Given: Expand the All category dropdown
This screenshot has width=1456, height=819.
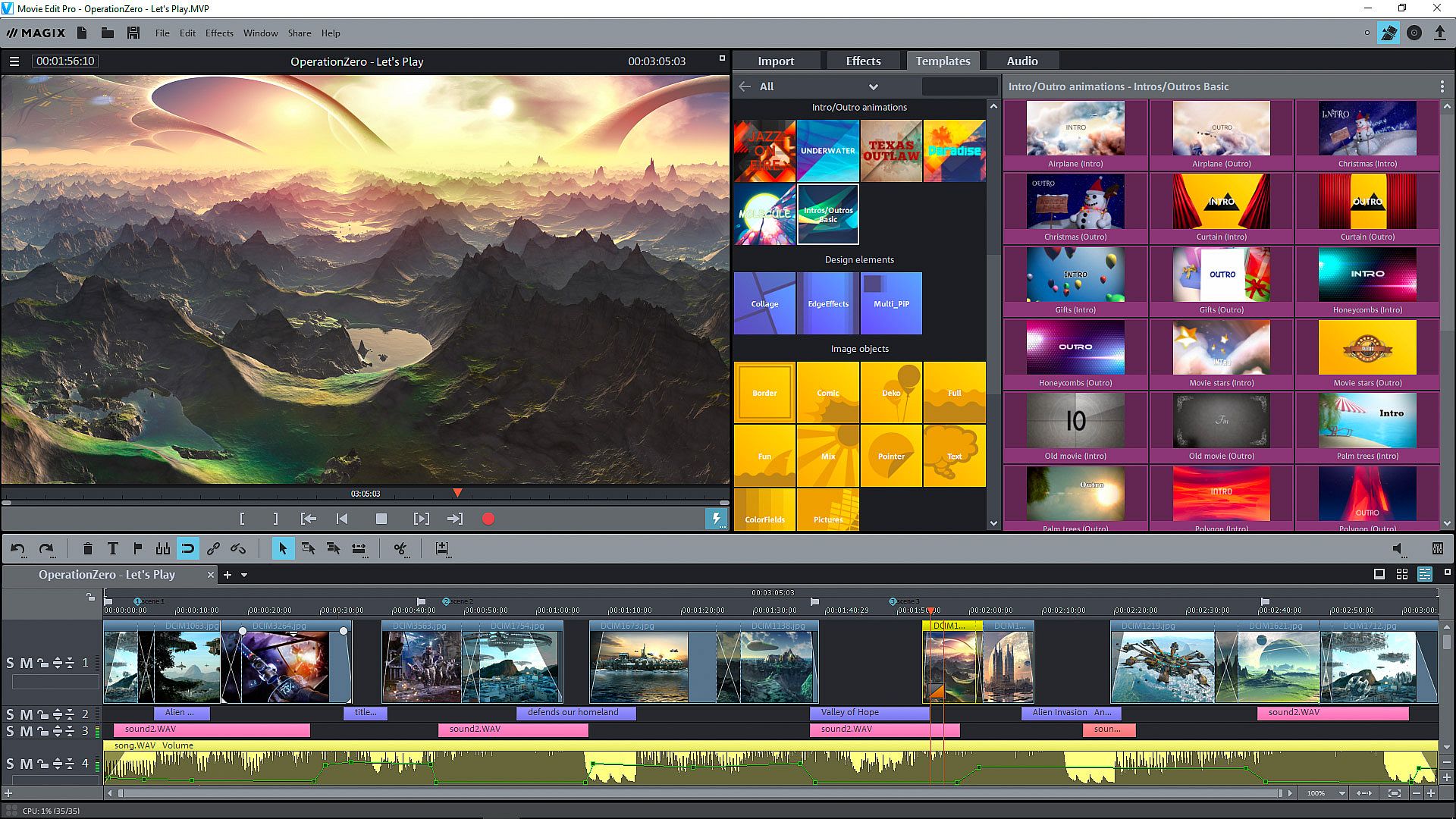Looking at the screenshot, I should (x=873, y=86).
